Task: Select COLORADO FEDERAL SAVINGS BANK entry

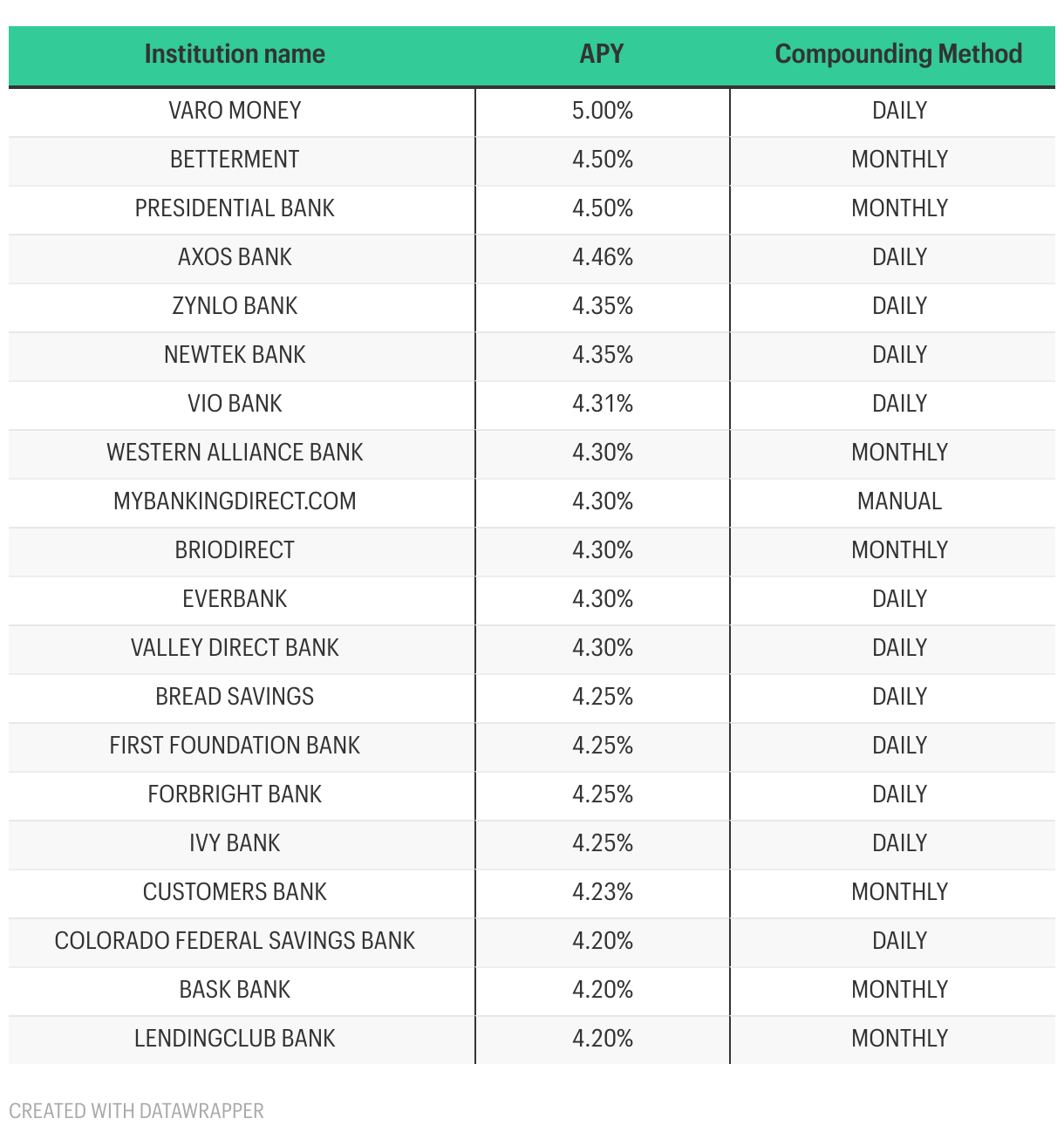Action: point(235,941)
